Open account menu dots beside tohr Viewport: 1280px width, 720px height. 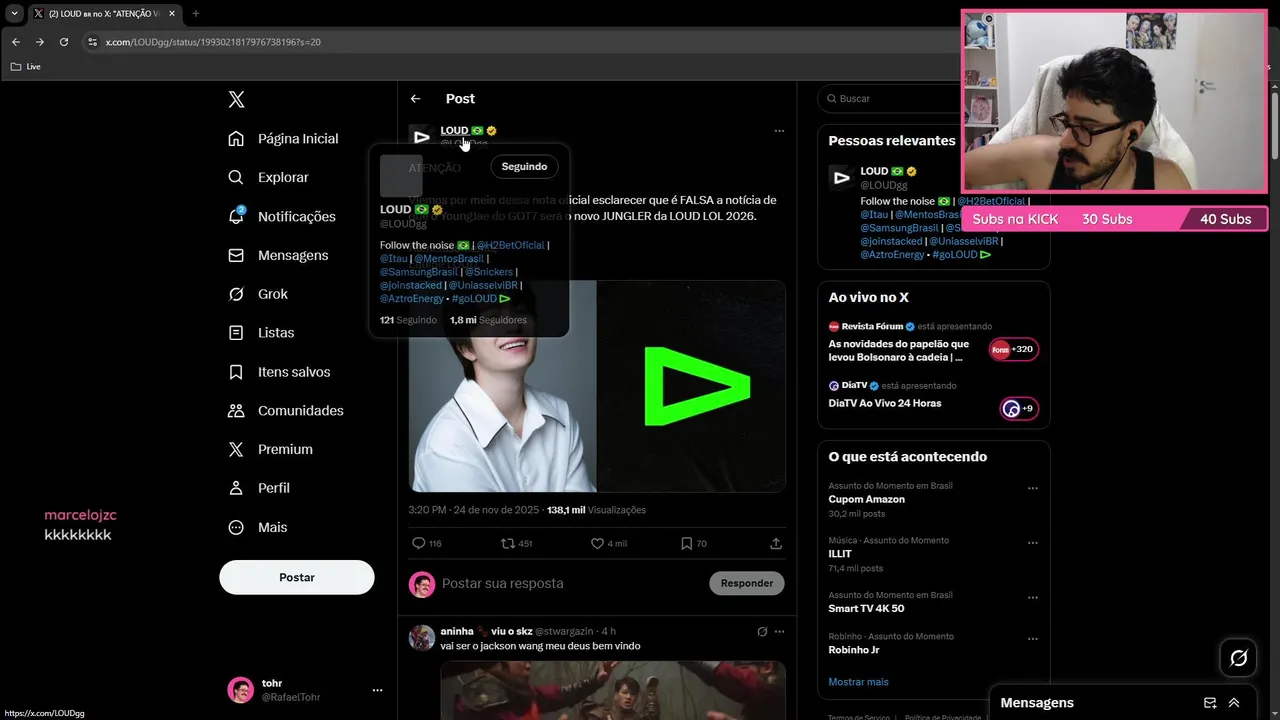tap(377, 690)
